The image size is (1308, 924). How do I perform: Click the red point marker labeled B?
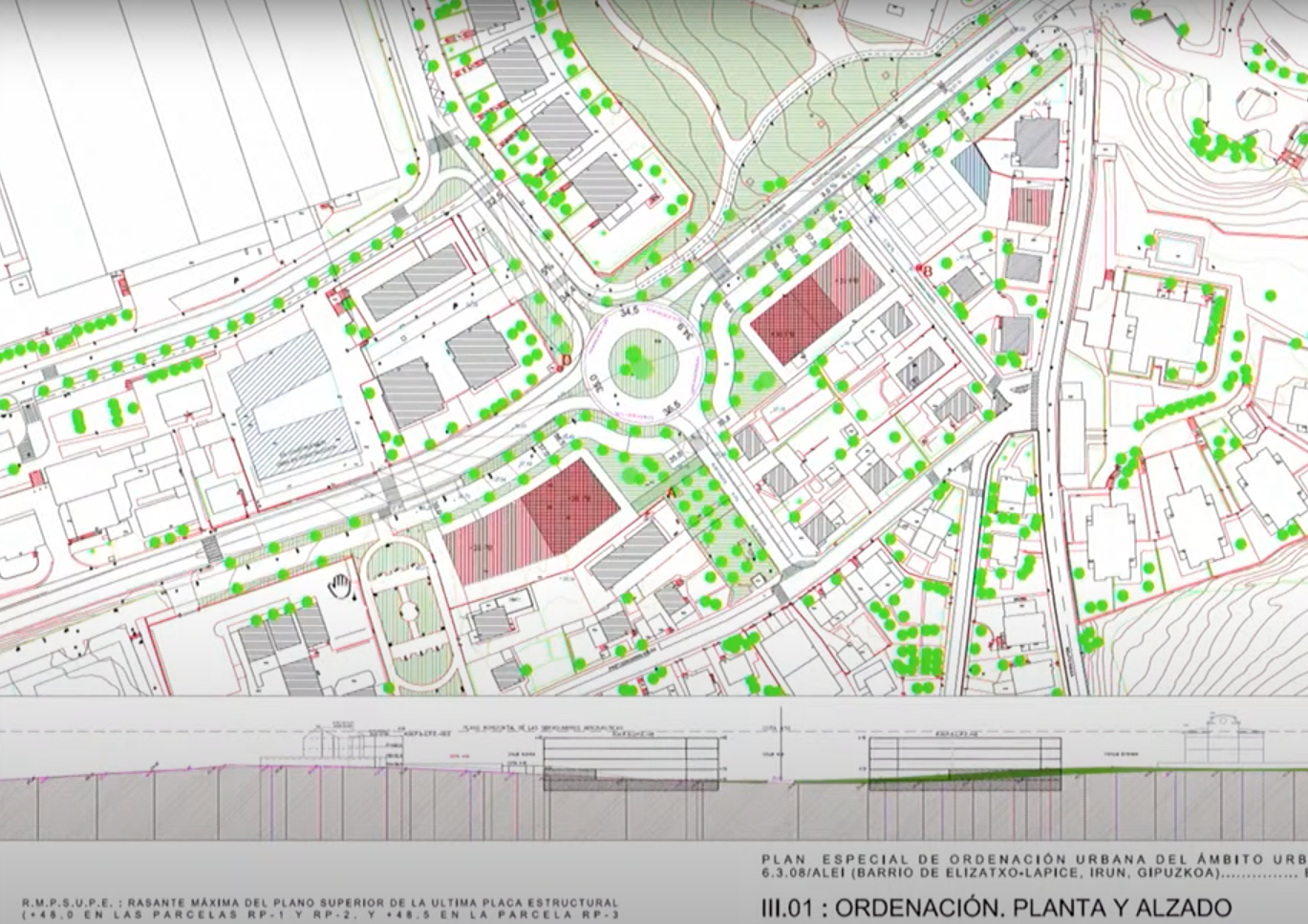(x=923, y=271)
